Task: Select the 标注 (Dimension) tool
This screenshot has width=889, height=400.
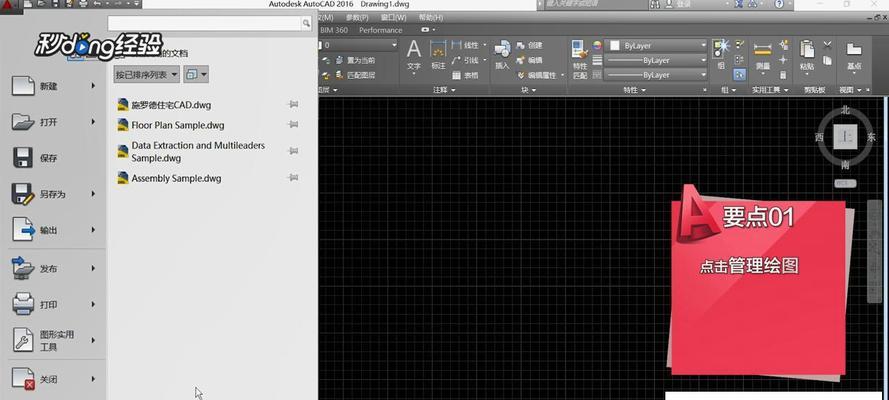Action: (438, 57)
